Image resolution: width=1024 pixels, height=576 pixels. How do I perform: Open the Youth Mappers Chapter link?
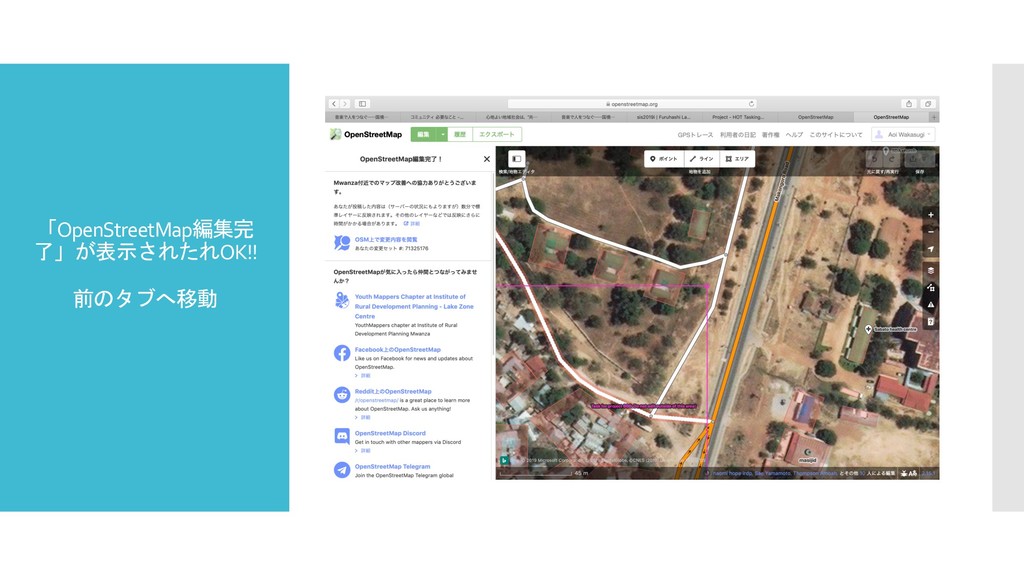pos(414,306)
